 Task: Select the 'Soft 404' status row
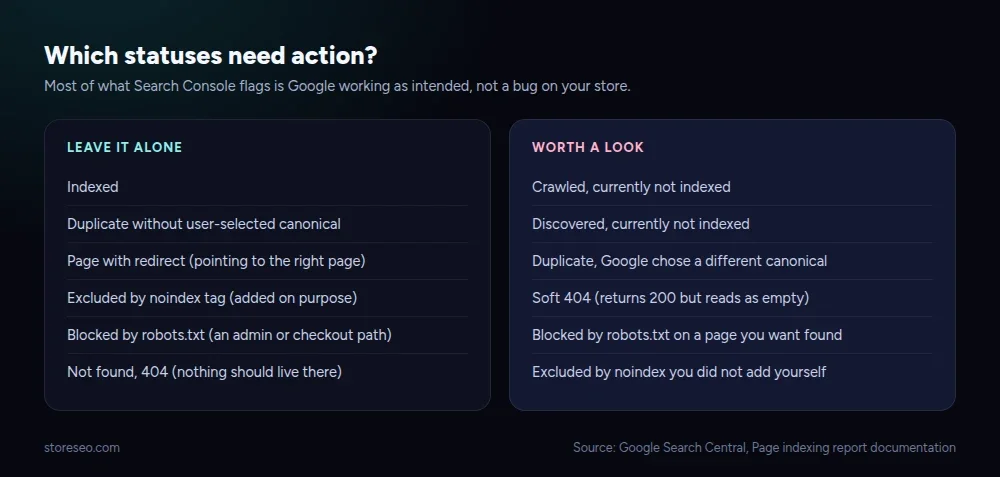pyautogui.click(x=732, y=298)
